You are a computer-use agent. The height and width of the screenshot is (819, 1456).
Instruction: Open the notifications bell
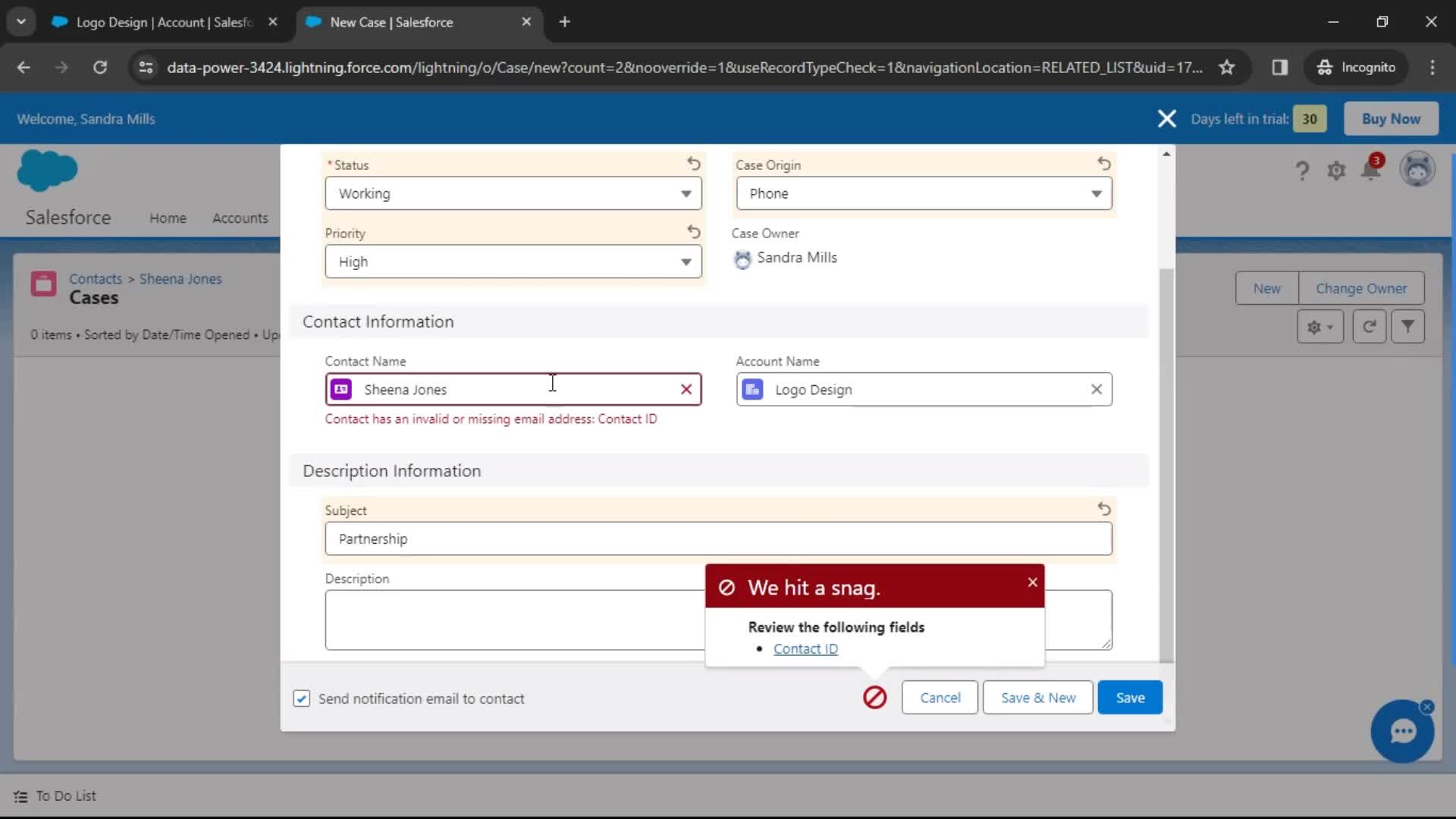1371,168
